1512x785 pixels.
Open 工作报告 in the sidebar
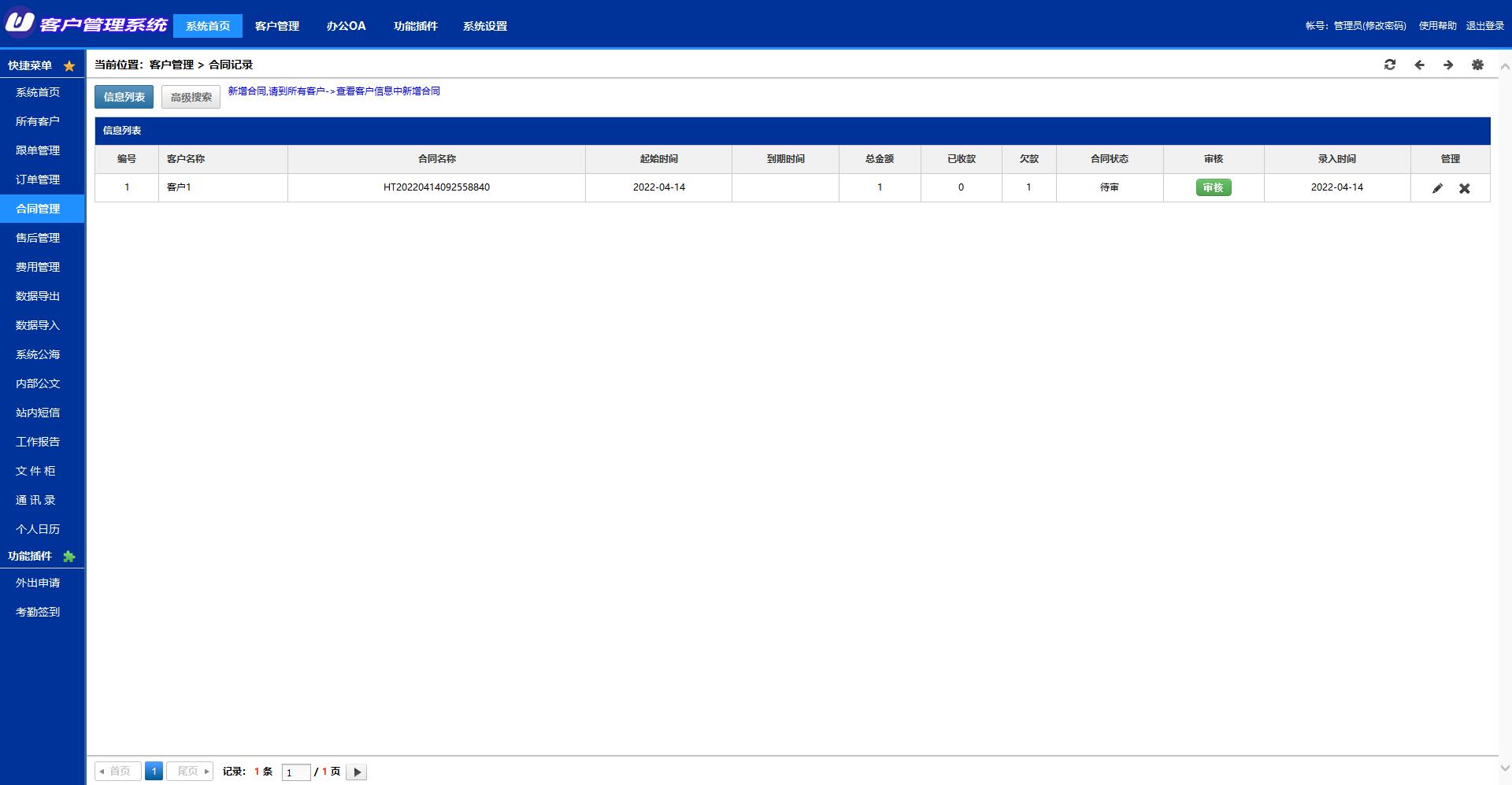pyautogui.click(x=38, y=442)
